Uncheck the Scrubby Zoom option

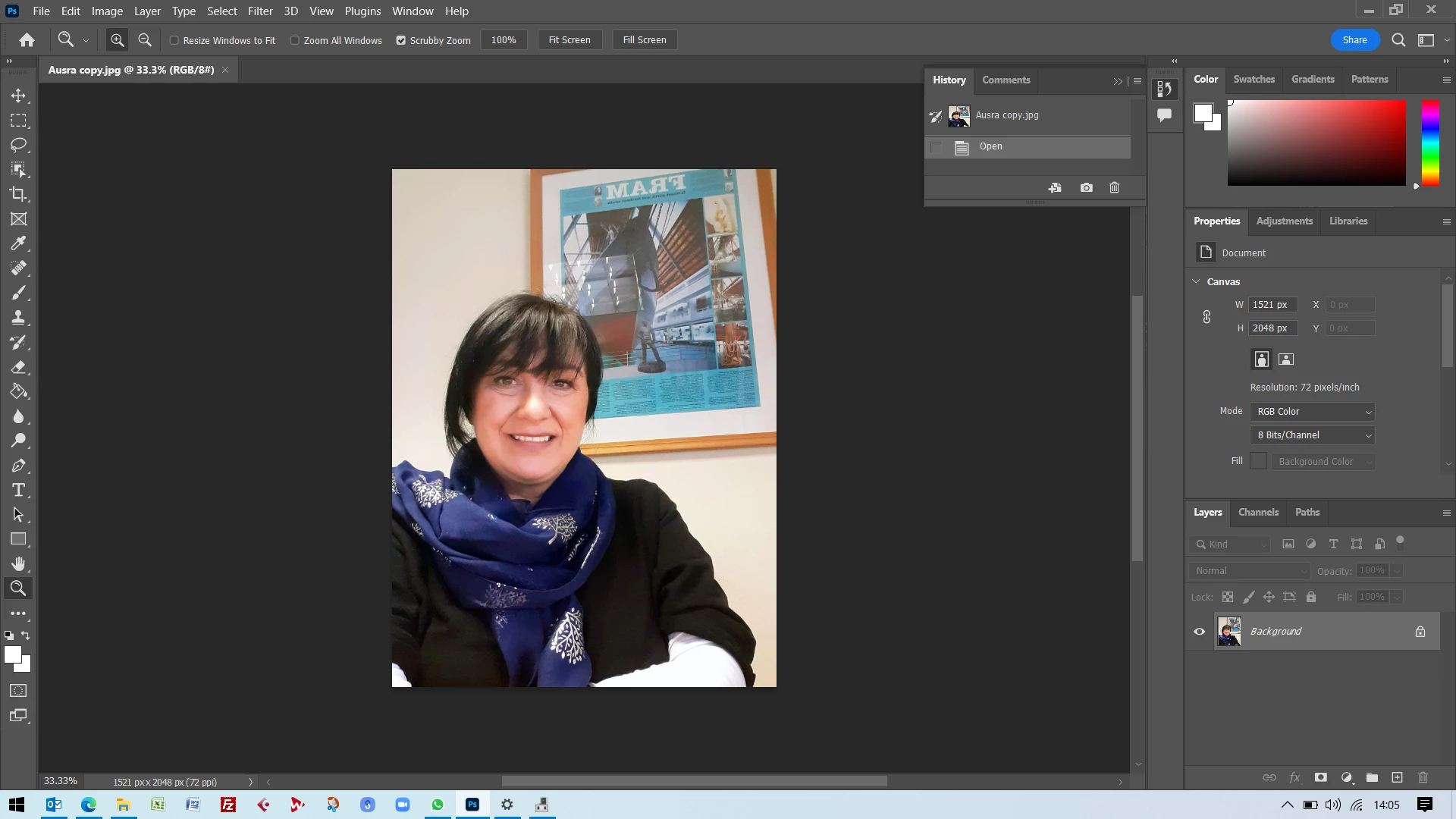(x=401, y=40)
